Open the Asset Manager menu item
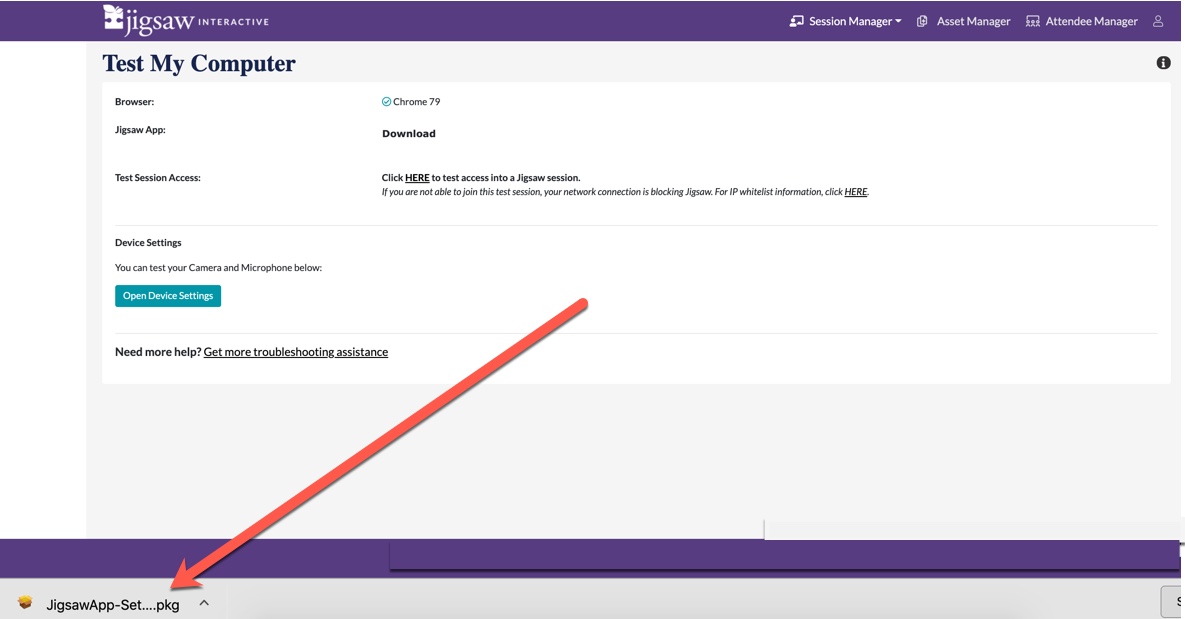The width and height of the screenshot is (1185, 619). 973,21
